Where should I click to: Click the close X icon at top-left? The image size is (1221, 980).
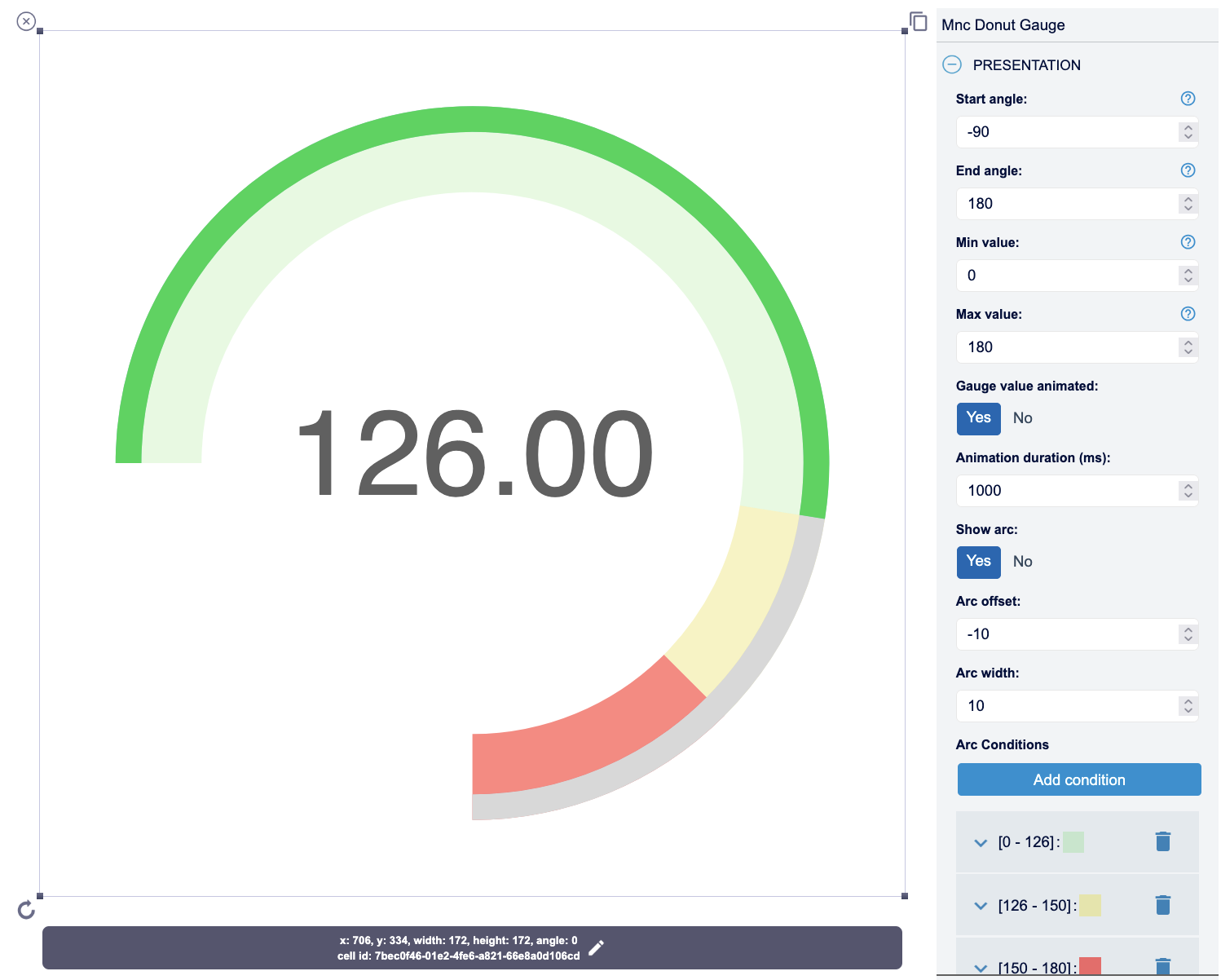point(26,21)
